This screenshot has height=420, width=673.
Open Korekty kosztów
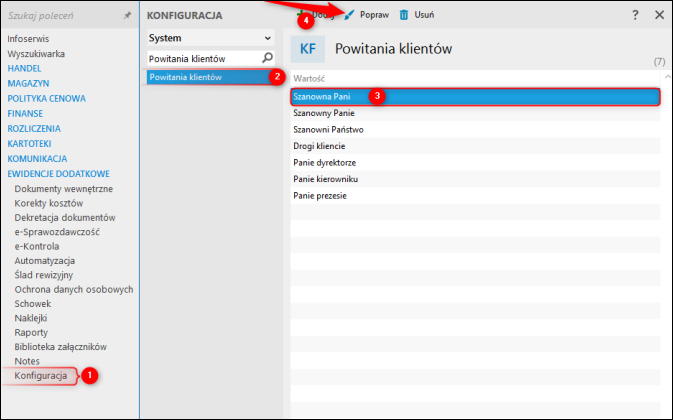coord(49,203)
